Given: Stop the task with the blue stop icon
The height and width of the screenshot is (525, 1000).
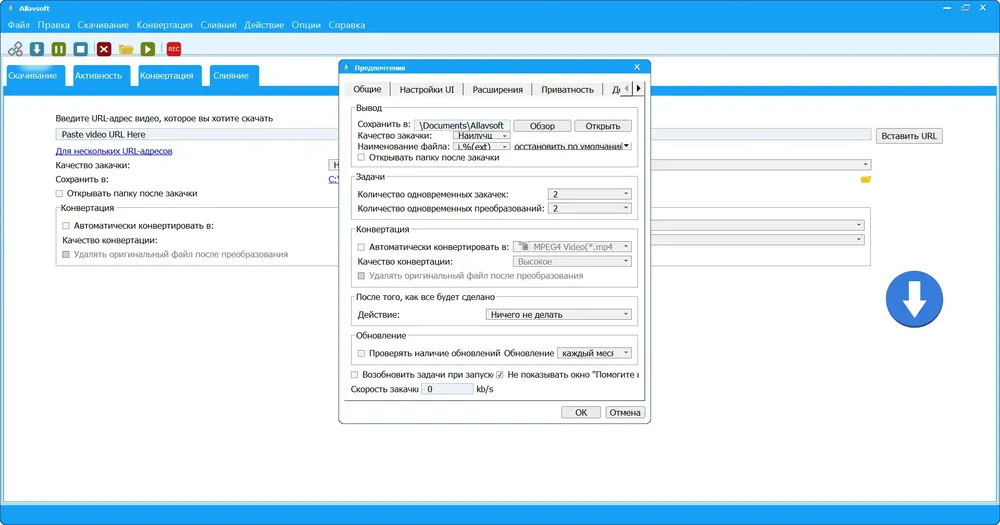Looking at the screenshot, I should click(80, 48).
